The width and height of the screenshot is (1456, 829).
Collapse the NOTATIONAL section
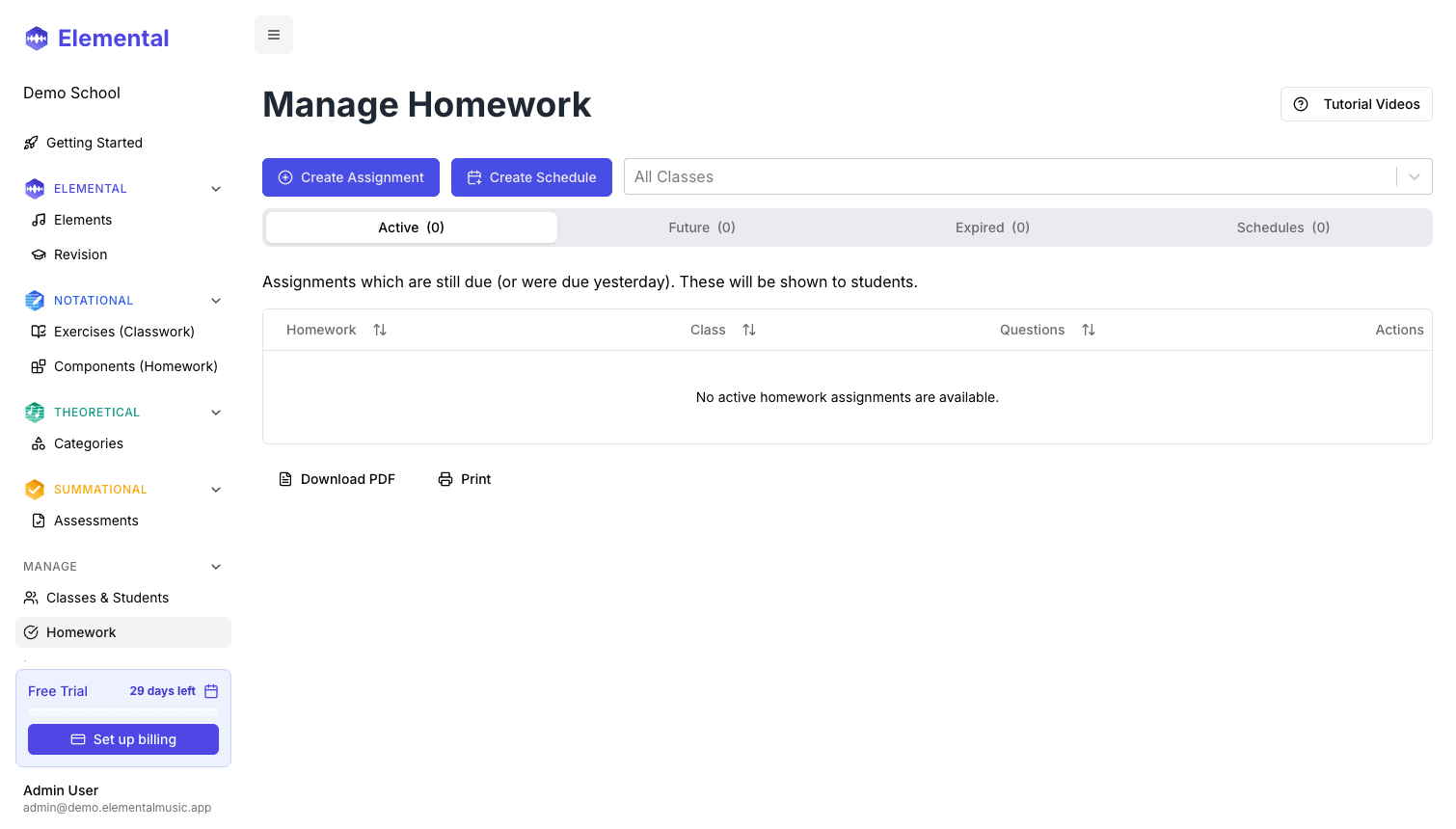[x=215, y=300]
